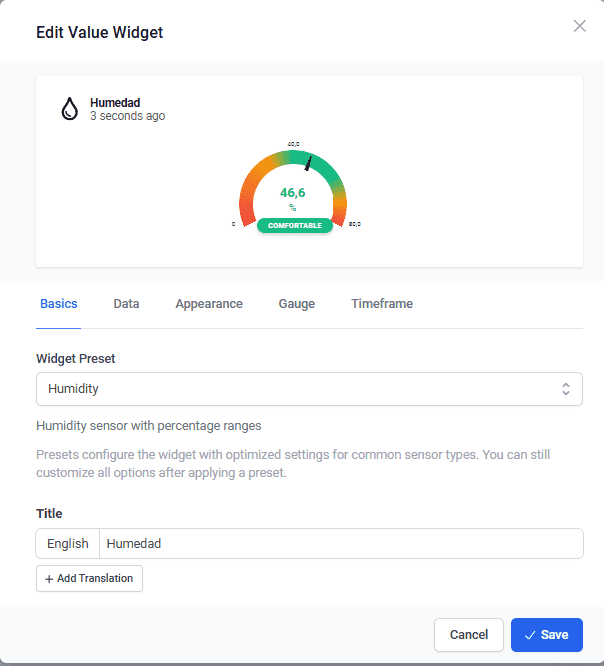Click the Cancel button
Viewport: 604px width, 666px height.
[x=469, y=635]
